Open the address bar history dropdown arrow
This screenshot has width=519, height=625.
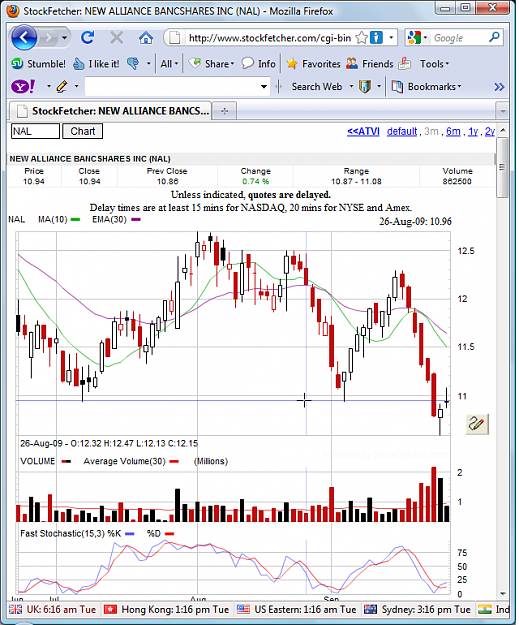point(391,38)
